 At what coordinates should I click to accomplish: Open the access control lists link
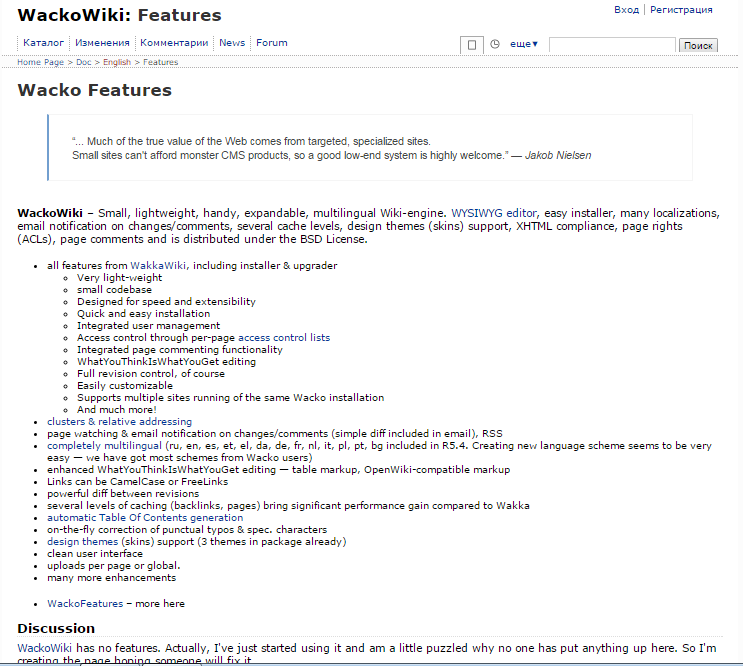(x=284, y=337)
